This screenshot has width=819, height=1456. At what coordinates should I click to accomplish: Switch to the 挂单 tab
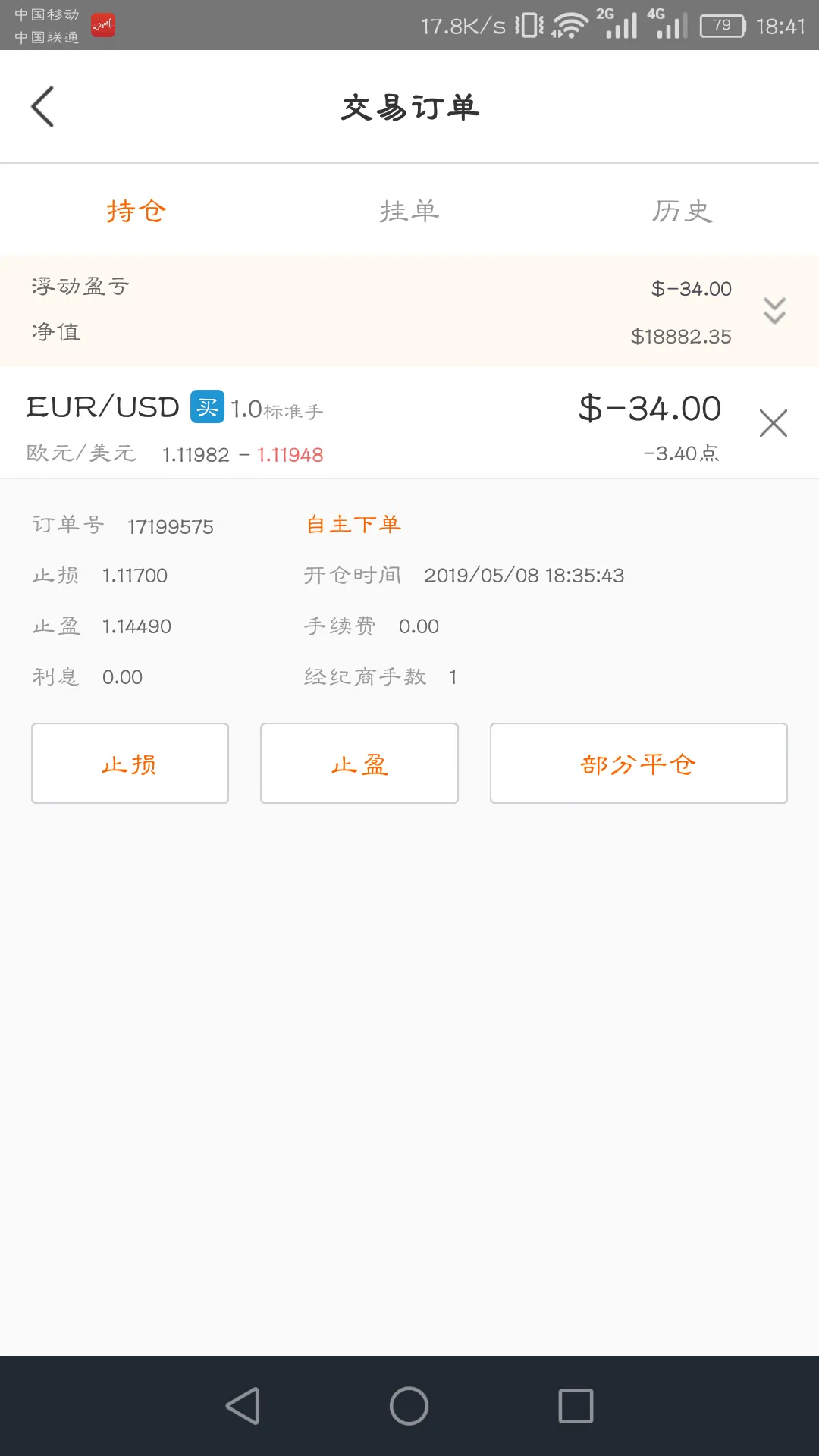(409, 211)
